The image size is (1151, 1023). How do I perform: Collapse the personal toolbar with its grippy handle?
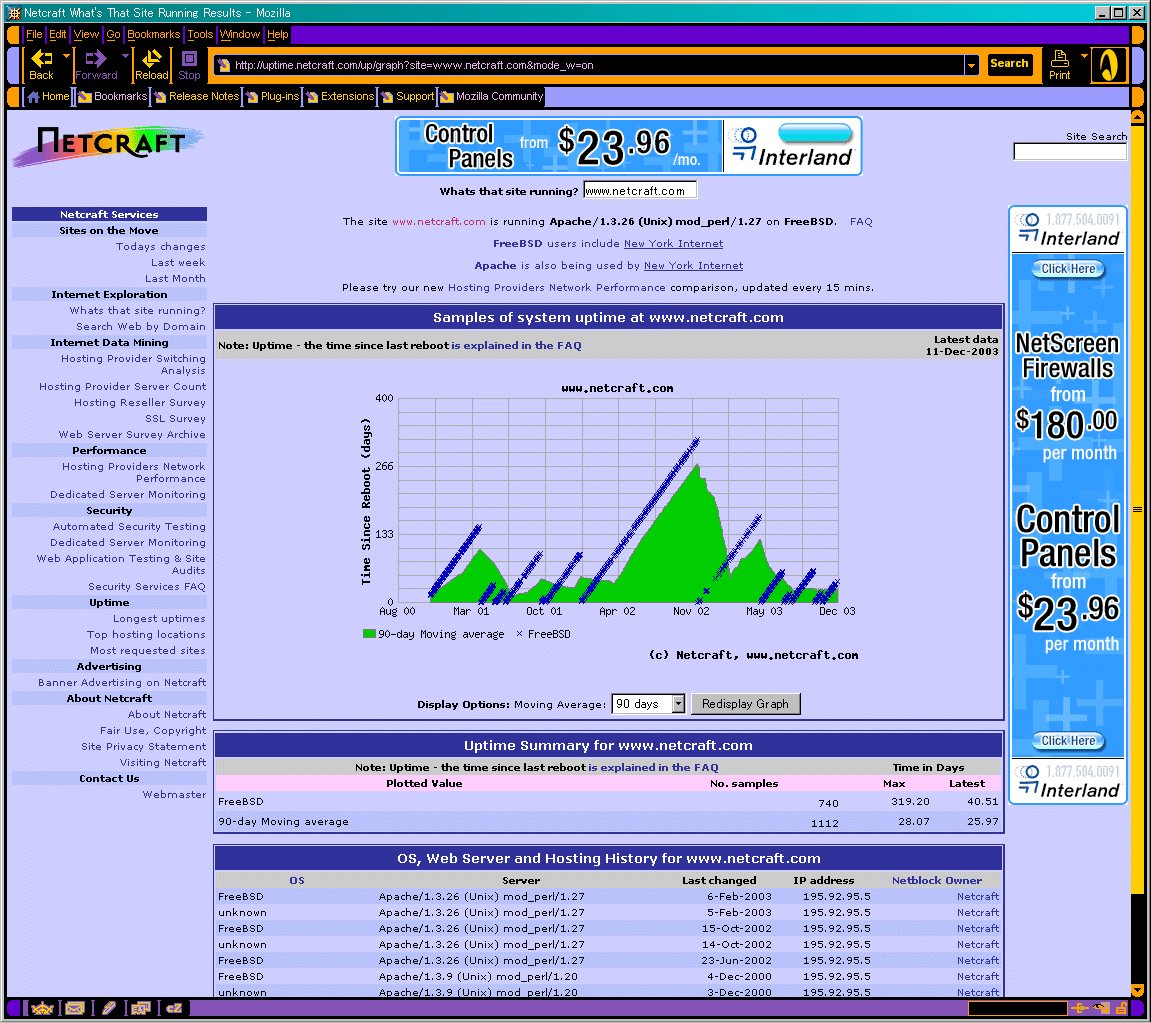click(14, 96)
